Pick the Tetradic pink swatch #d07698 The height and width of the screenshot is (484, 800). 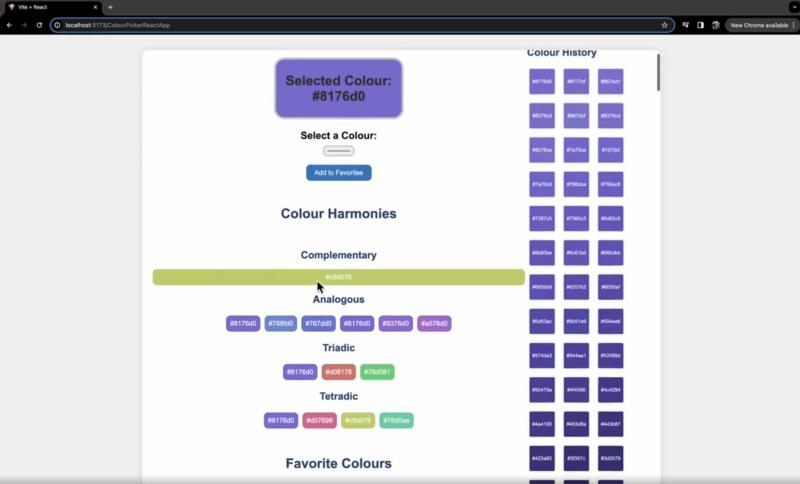[319, 420]
